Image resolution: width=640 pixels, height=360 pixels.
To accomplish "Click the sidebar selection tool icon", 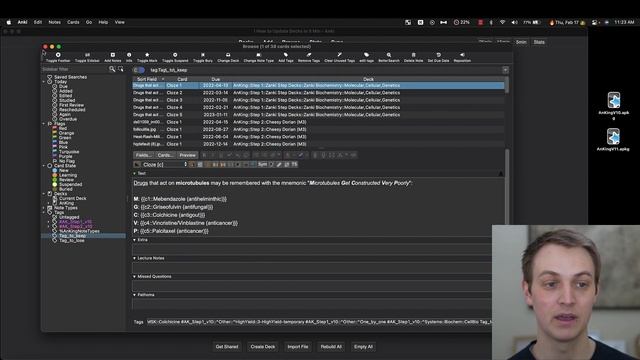I will (120, 69).
